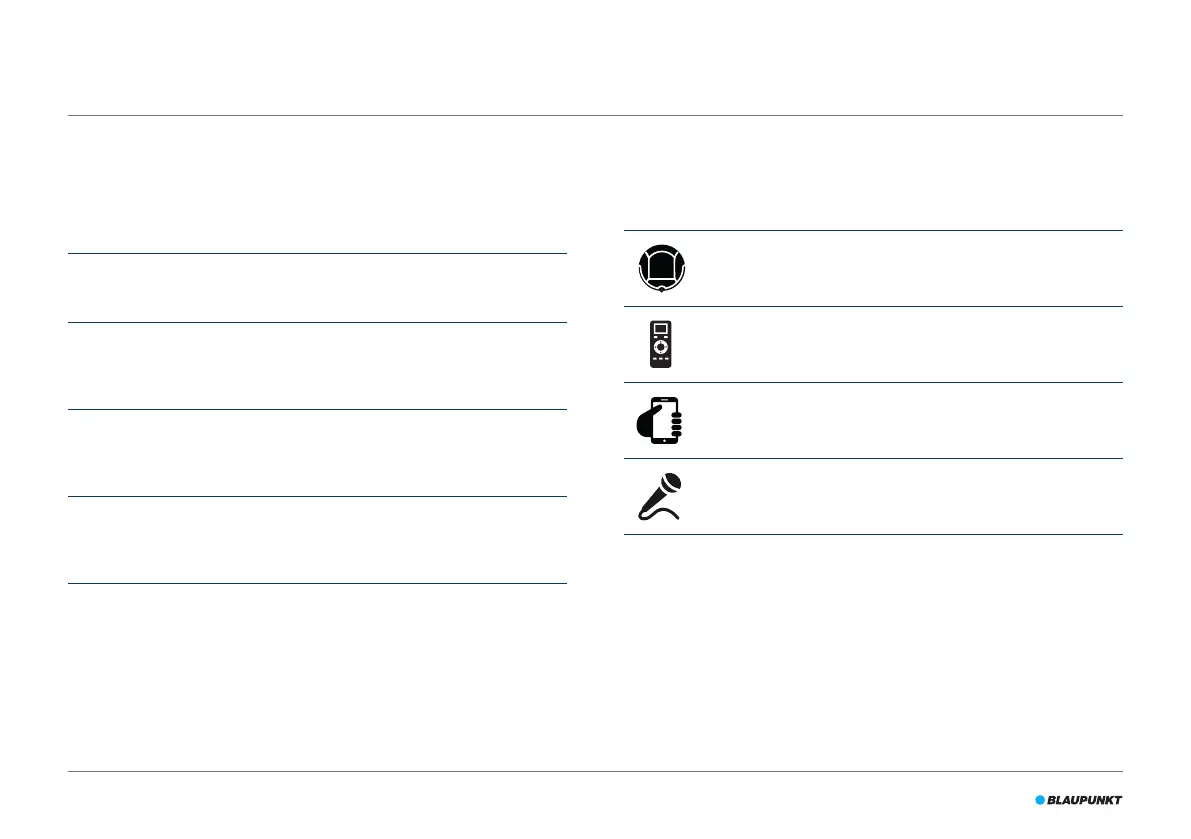Select the remote control icon

point(661,344)
